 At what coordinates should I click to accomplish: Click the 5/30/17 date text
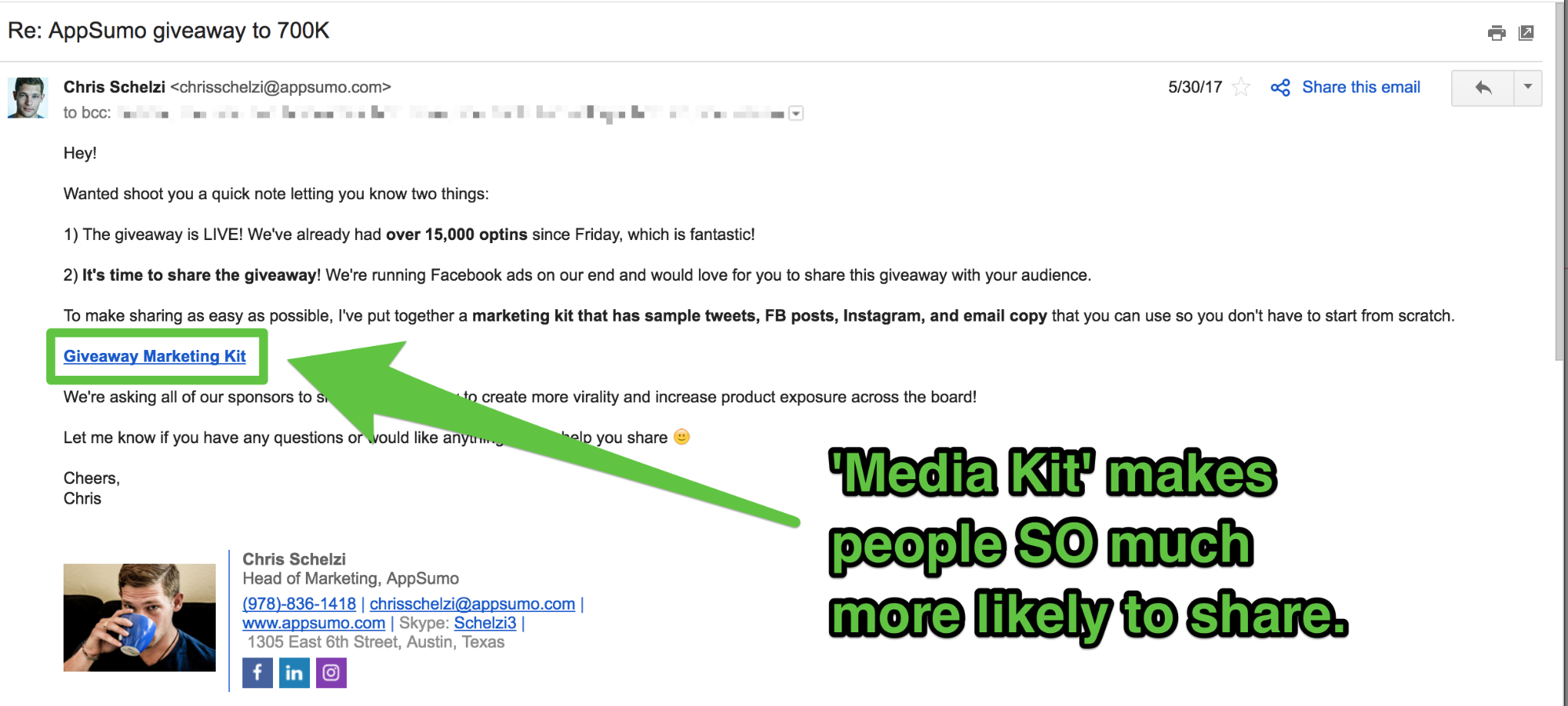click(1195, 87)
